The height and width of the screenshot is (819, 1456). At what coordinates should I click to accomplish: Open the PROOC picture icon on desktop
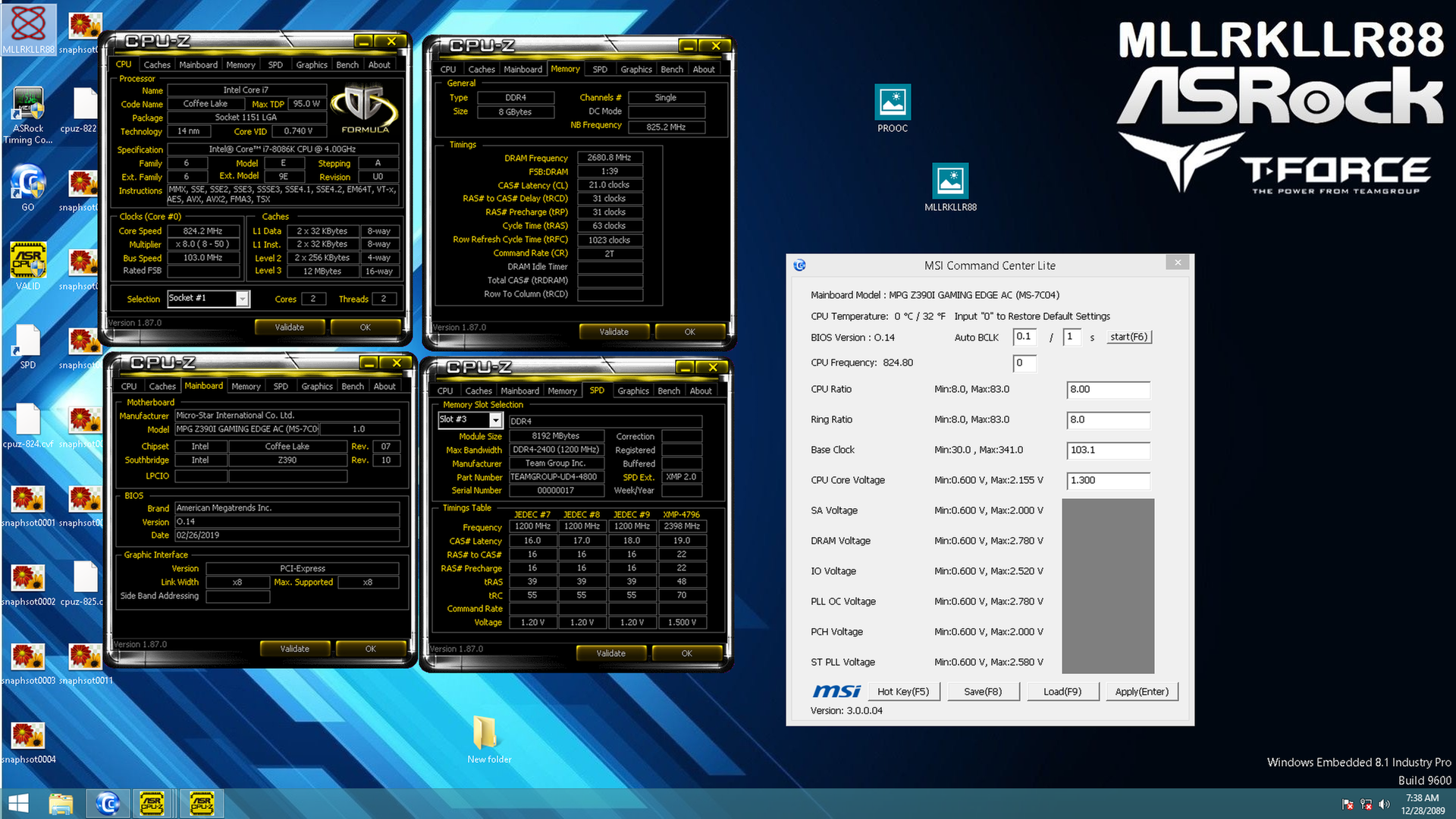(893, 109)
